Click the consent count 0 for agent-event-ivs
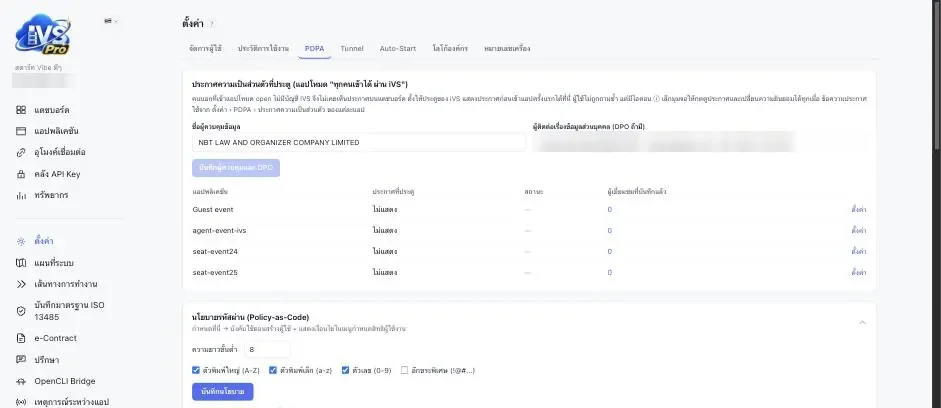The width and height of the screenshot is (941, 408). [610, 230]
